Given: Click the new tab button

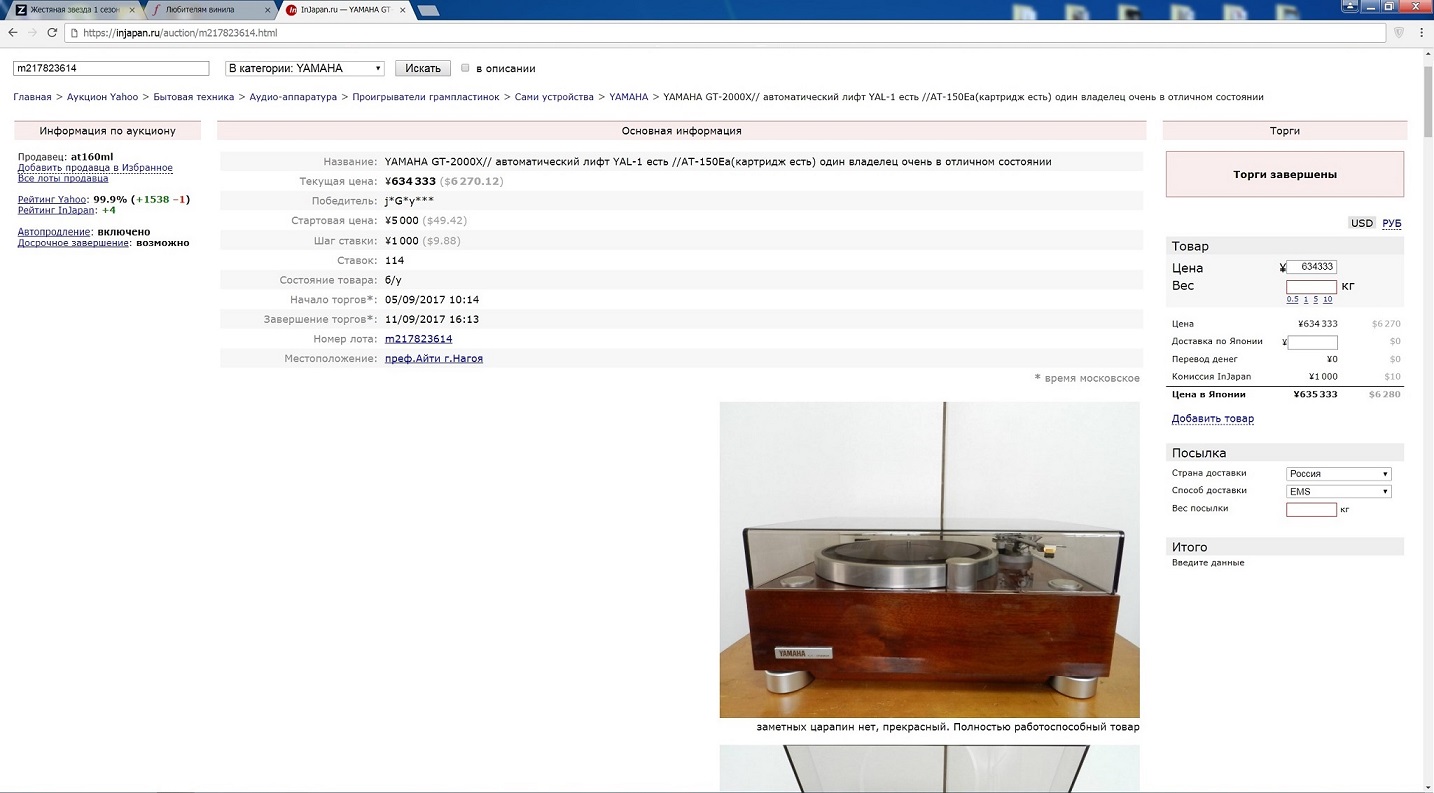Looking at the screenshot, I should 429,11.
